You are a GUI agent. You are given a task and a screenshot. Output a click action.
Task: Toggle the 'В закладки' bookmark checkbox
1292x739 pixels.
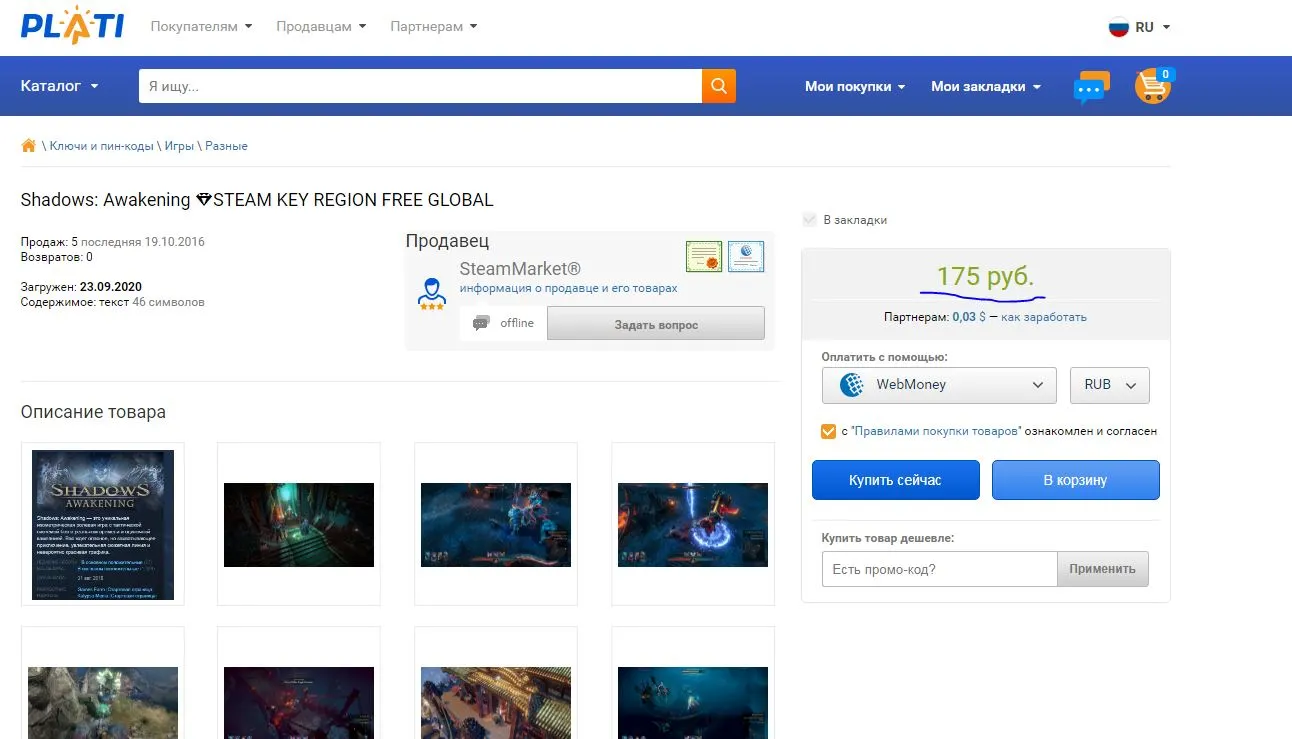point(810,220)
